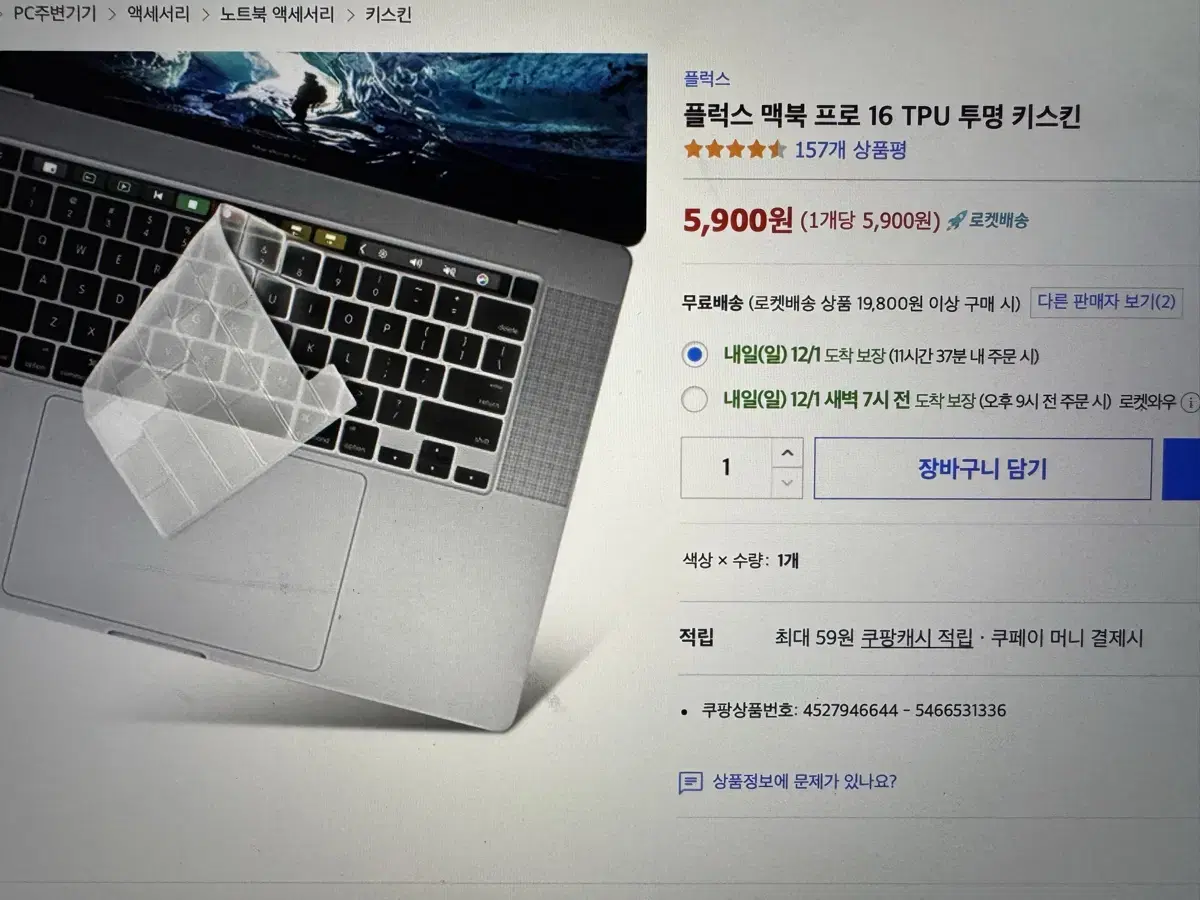1200x900 pixels.
Task: Click the 장바구니 담기 button
Action: tap(983, 469)
